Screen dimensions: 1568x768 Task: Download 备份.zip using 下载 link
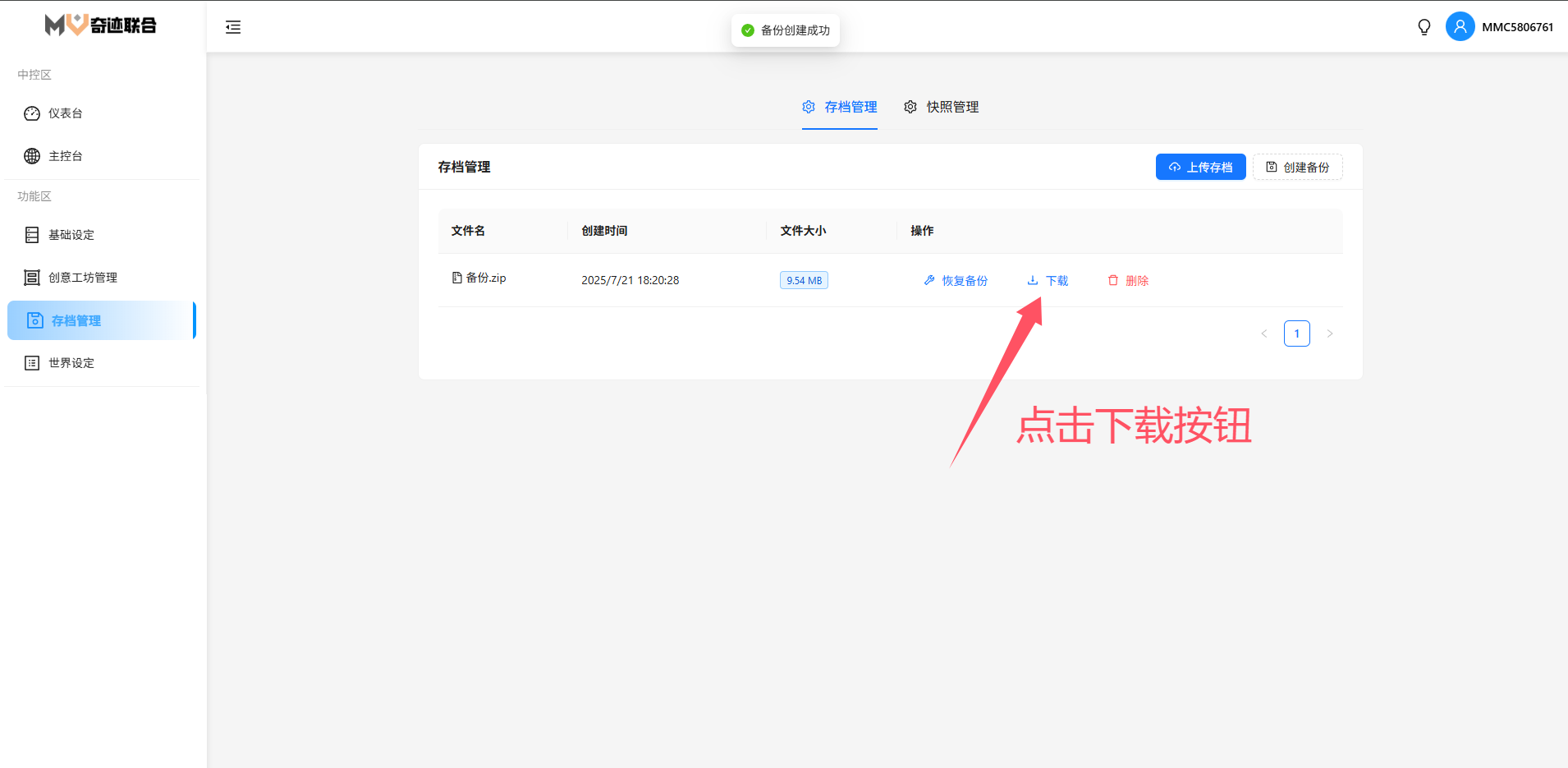1048,281
